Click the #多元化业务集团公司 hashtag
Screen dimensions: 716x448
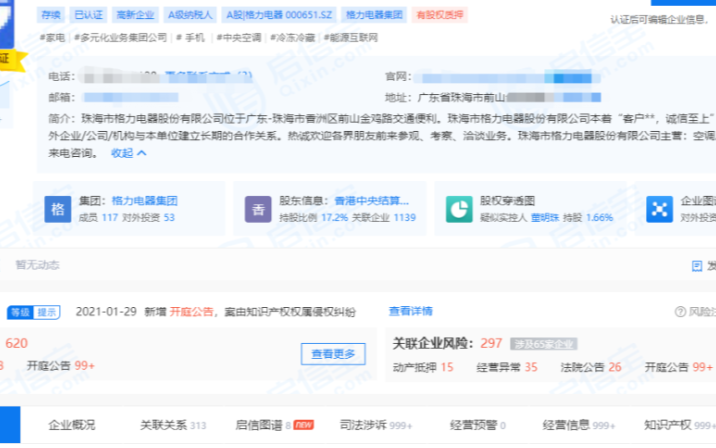(121, 37)
